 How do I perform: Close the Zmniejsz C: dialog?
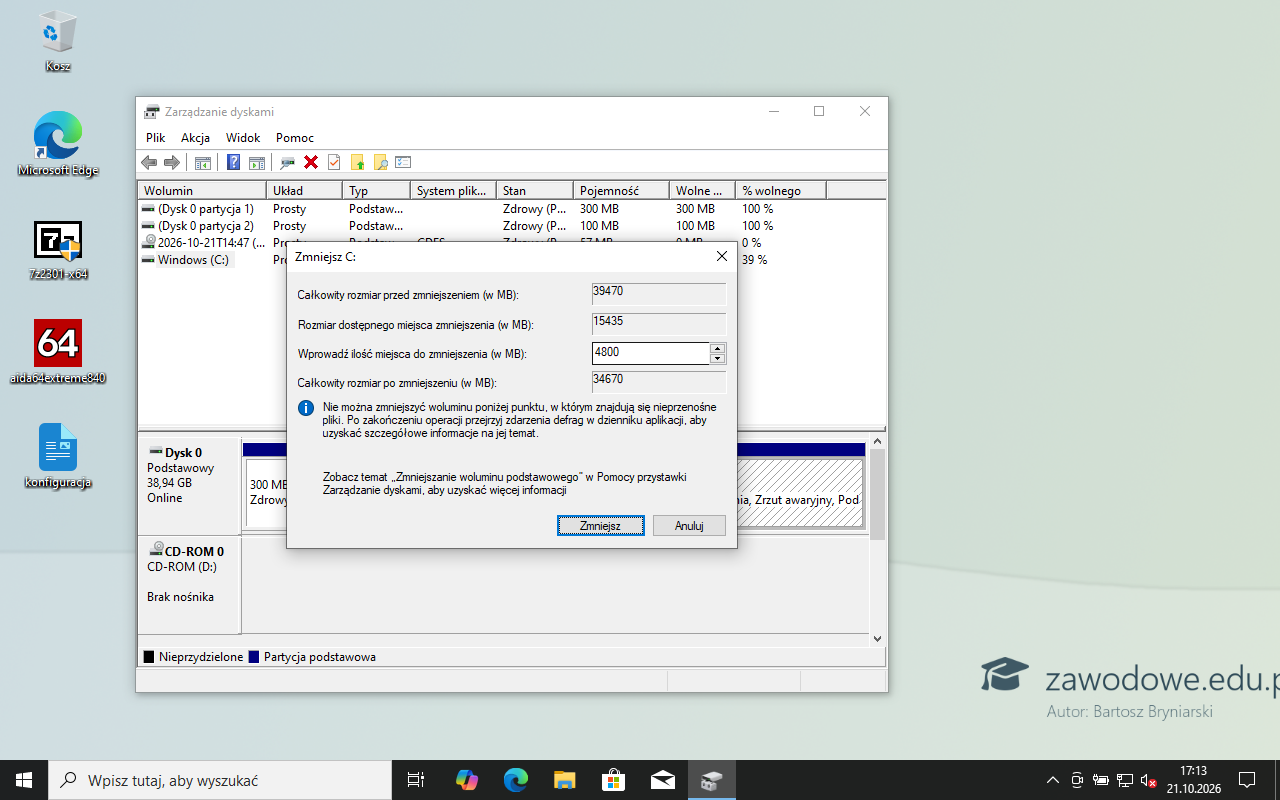722,256
